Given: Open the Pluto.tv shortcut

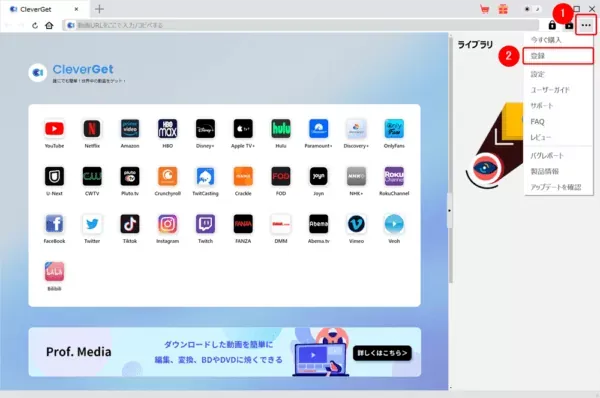Looking at the screenshot, I should point(130,176).
